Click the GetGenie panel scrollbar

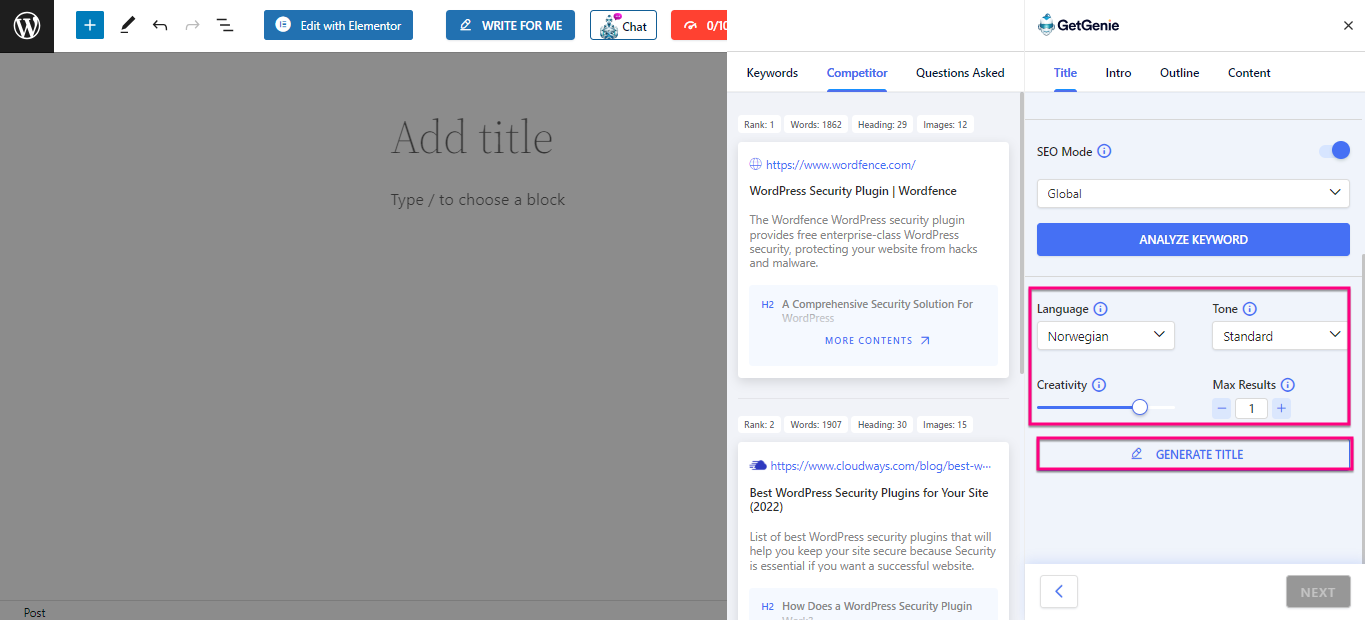point(1361,408)
